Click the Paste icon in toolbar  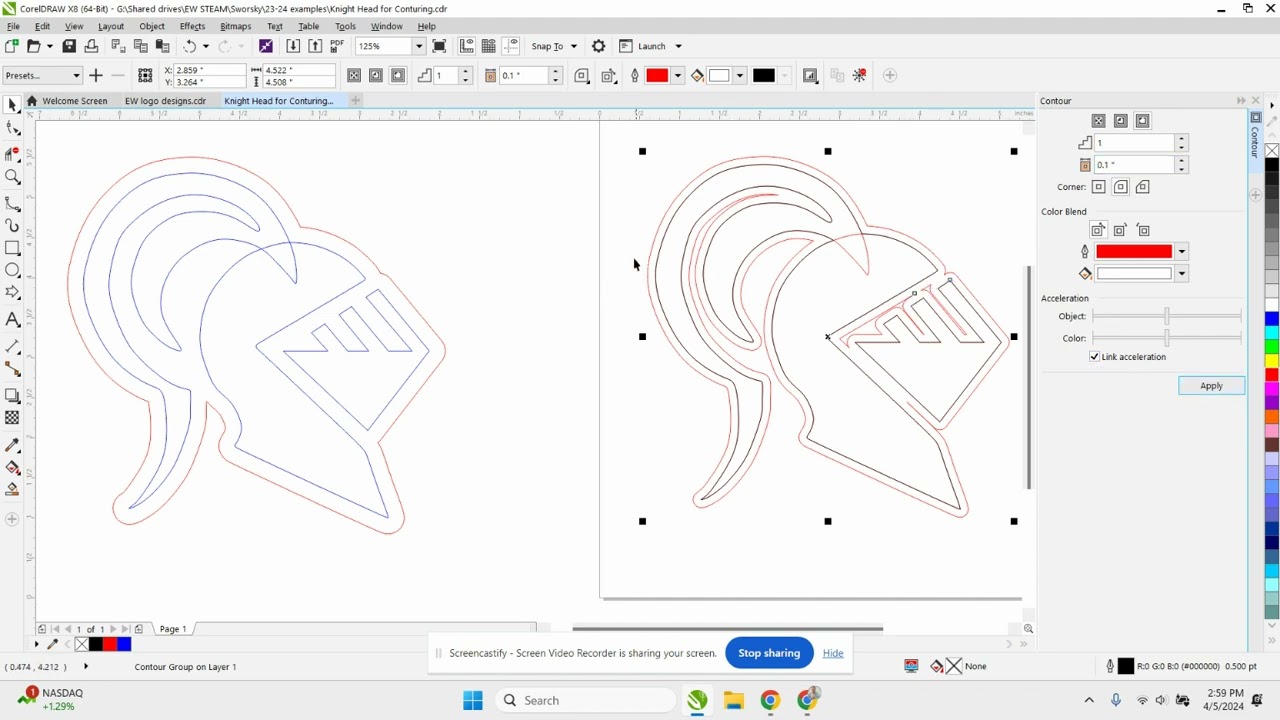tap(162, 46)
